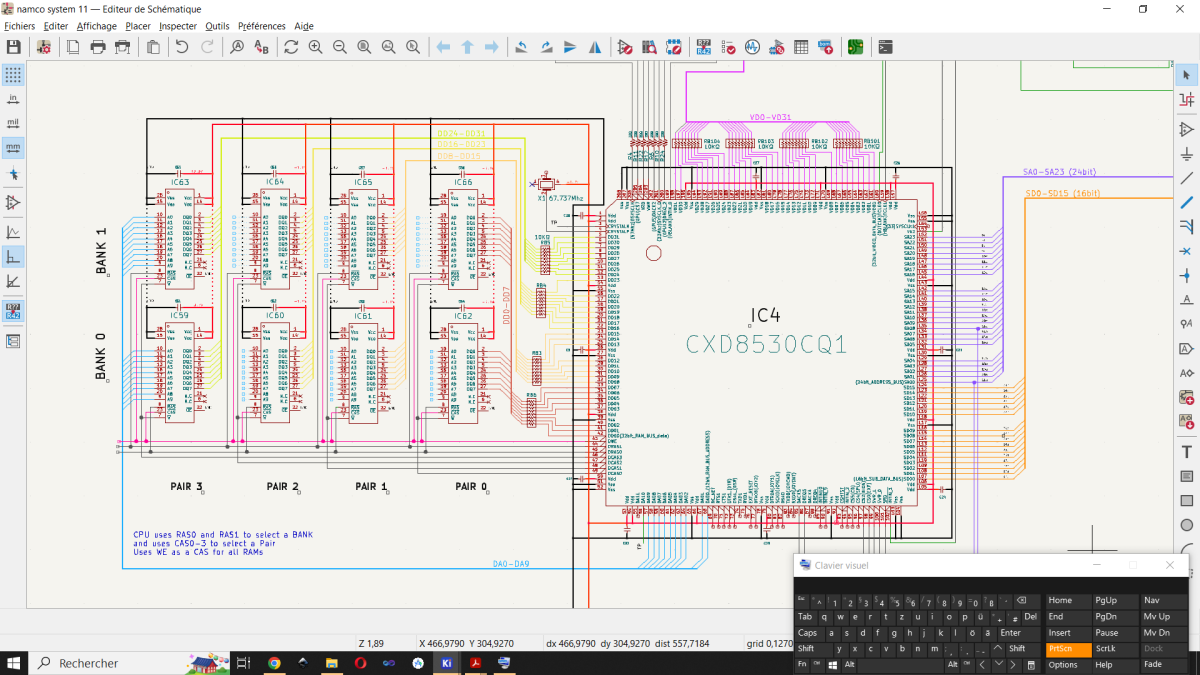Toggle hidden pins display
1200x675 pixels.
pyautogui.click(x=13, y=203)
